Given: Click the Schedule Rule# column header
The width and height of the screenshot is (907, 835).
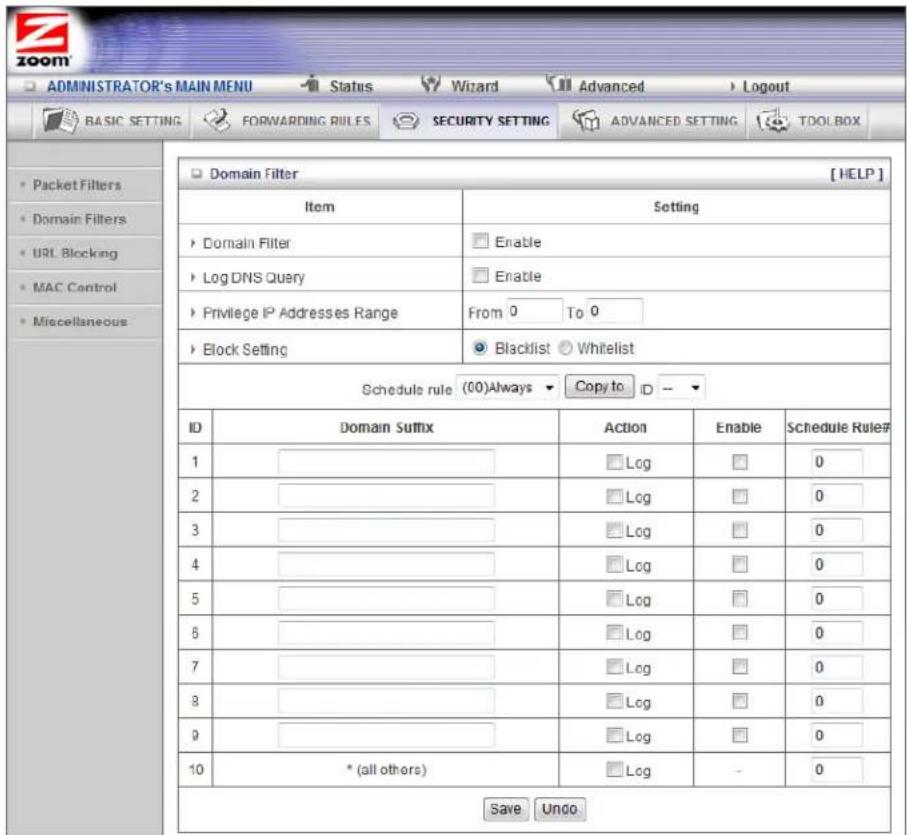Looking at the screenshot, I should click(x=838, y=427).
